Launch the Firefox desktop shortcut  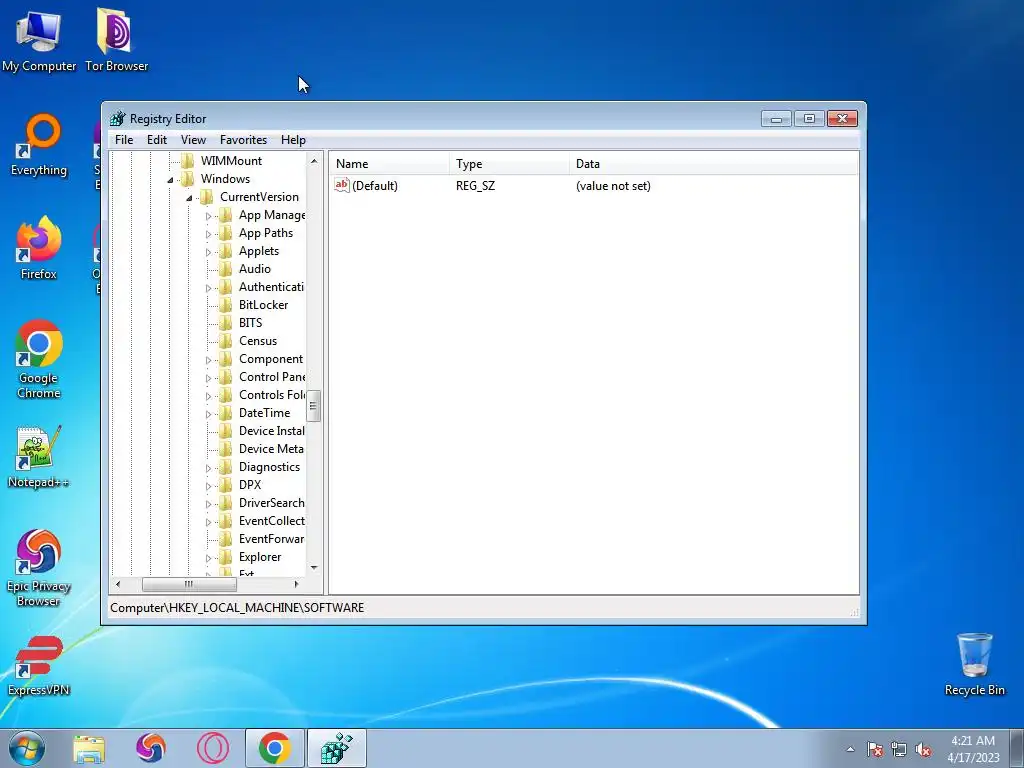point(39,248)
